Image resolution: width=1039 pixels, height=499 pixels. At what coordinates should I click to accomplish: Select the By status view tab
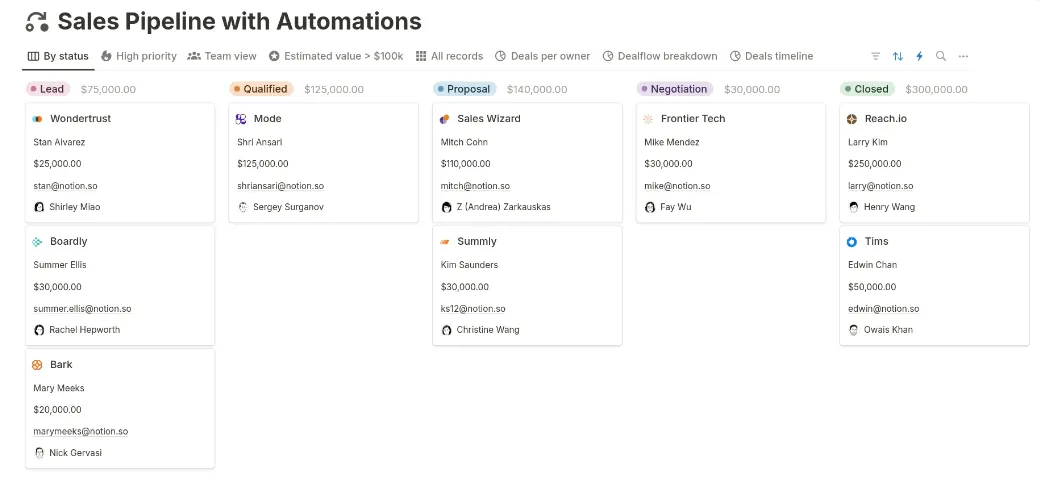[x=58, y=56]
